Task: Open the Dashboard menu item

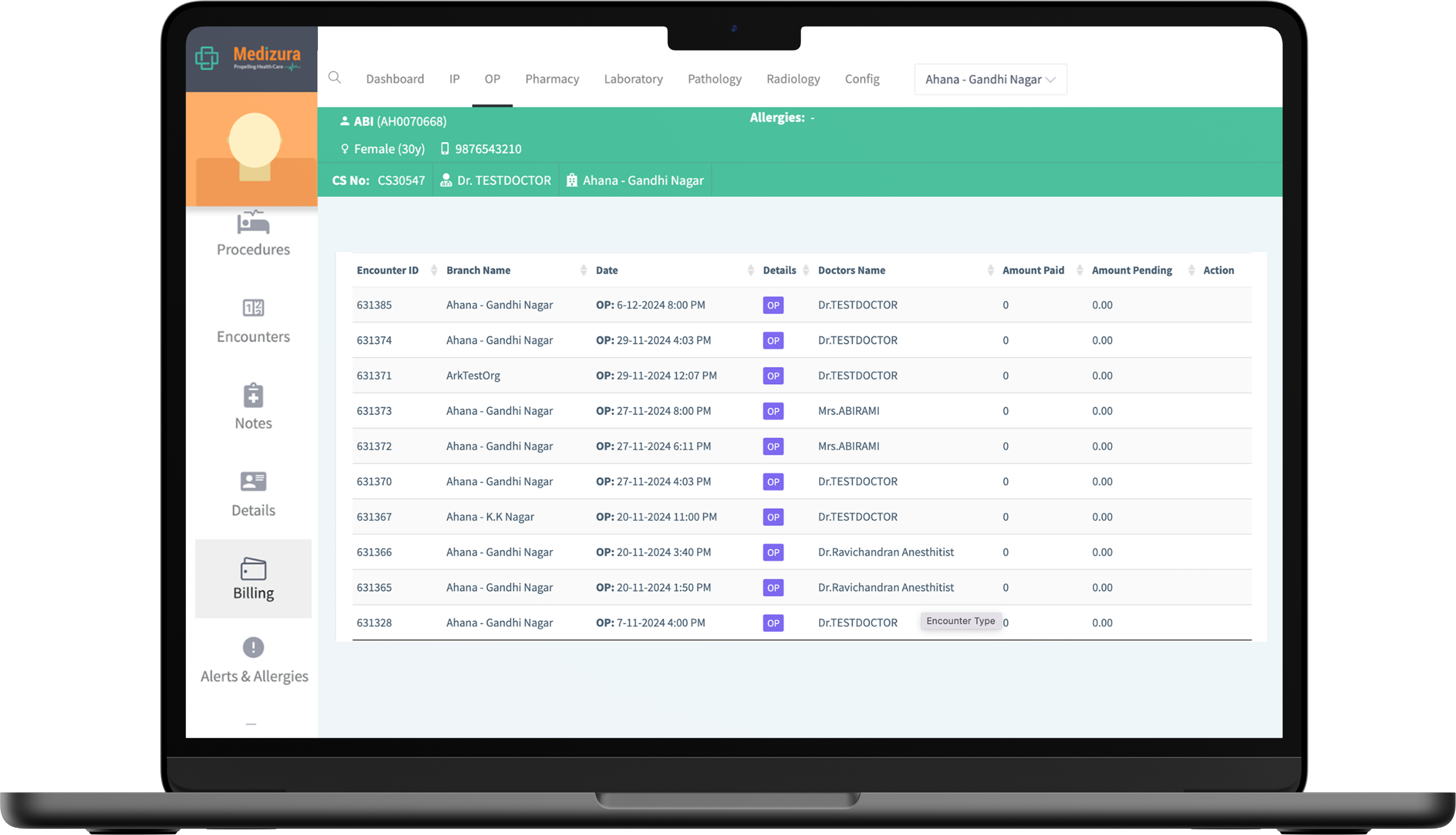Action: tap(395, 79)
